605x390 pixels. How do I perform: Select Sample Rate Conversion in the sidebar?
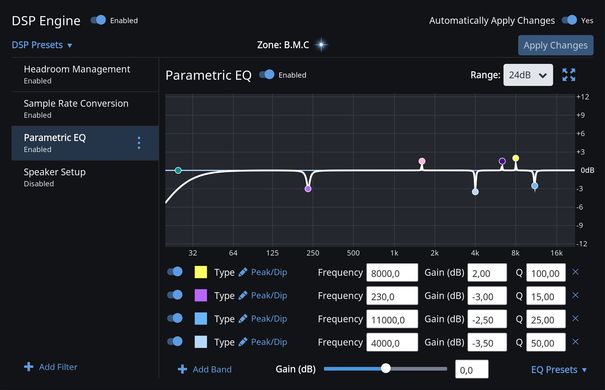point(85,108)
